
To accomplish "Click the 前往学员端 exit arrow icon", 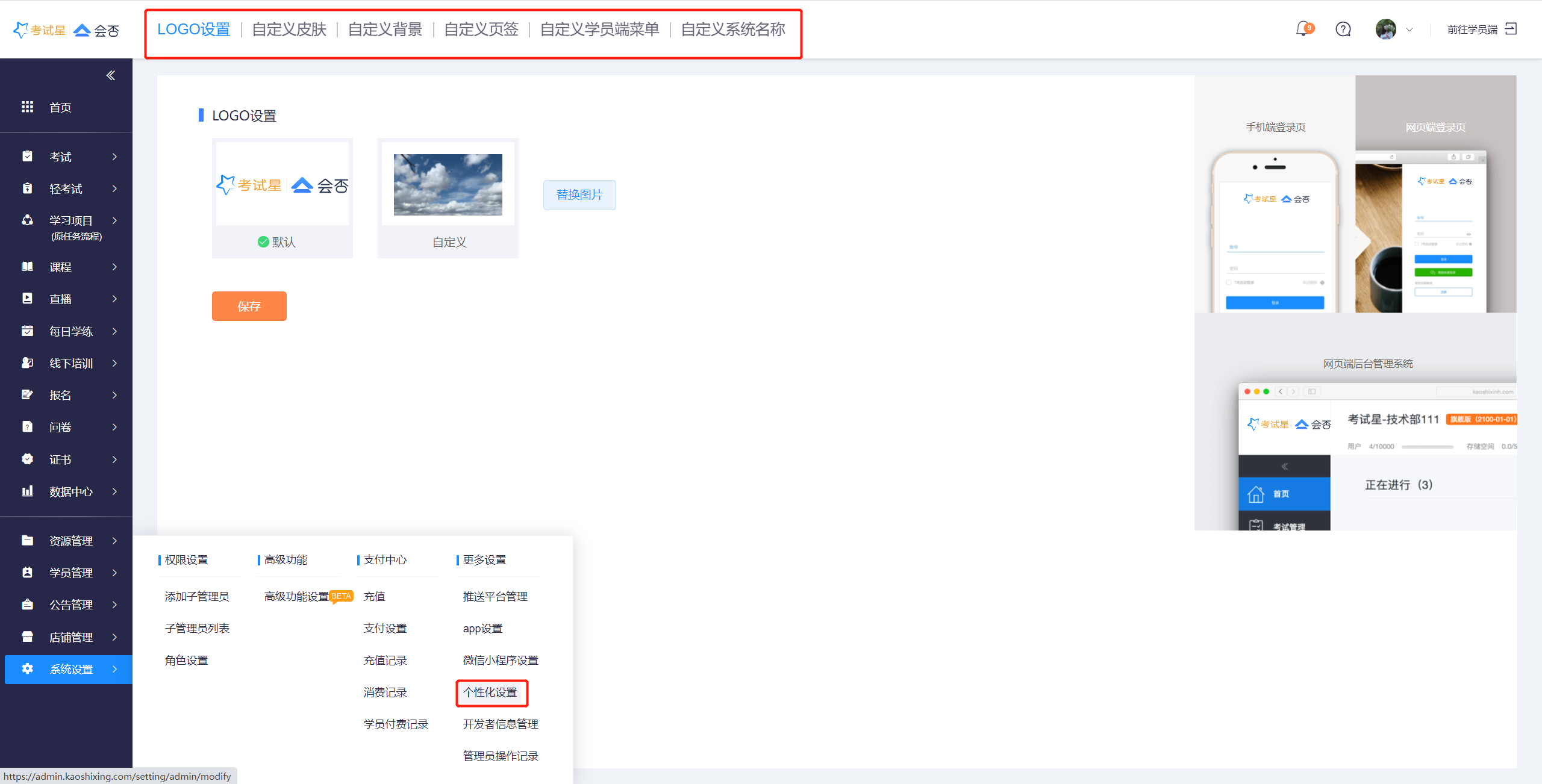I will tap(1511, 29).
